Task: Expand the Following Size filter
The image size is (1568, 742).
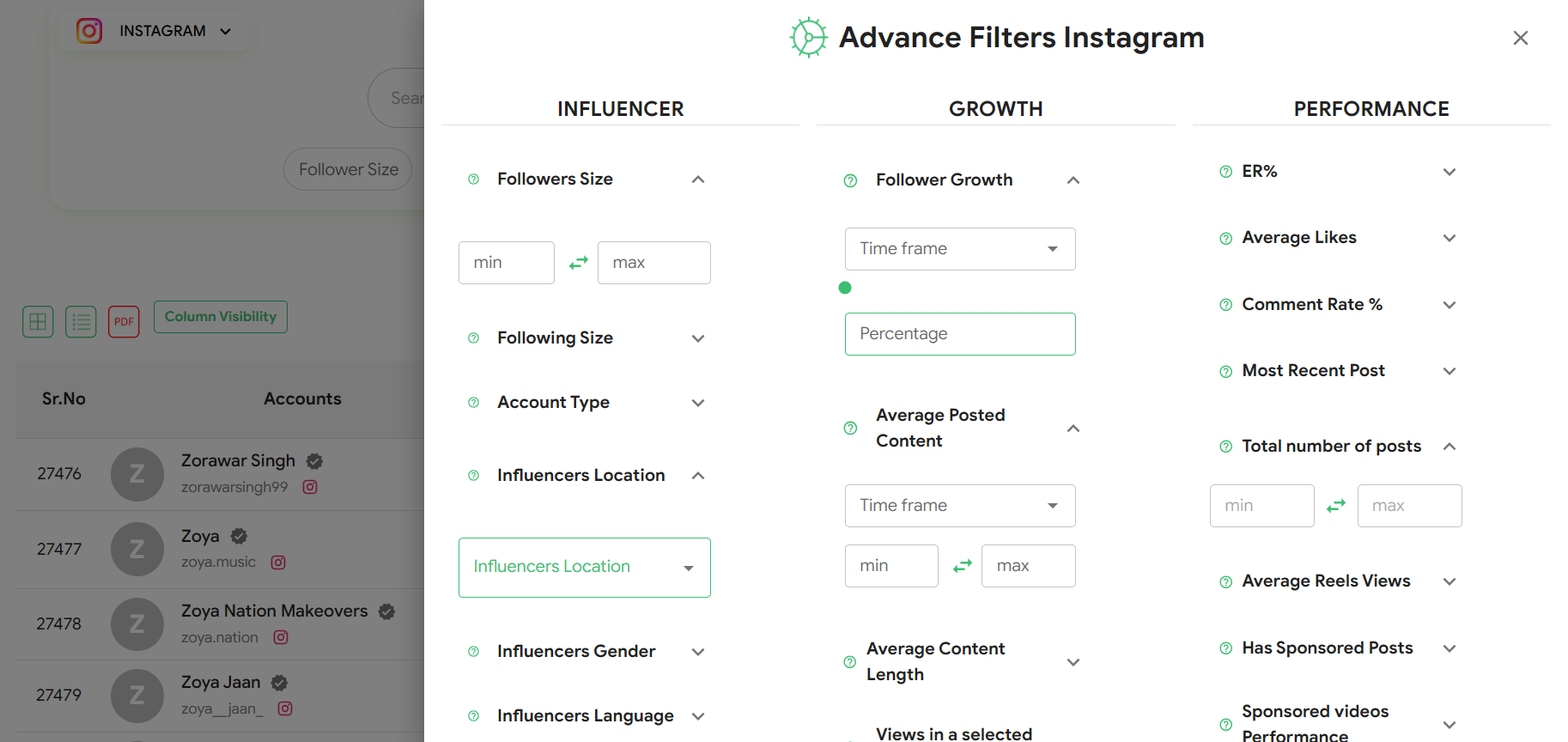Action: pos(698,338)
